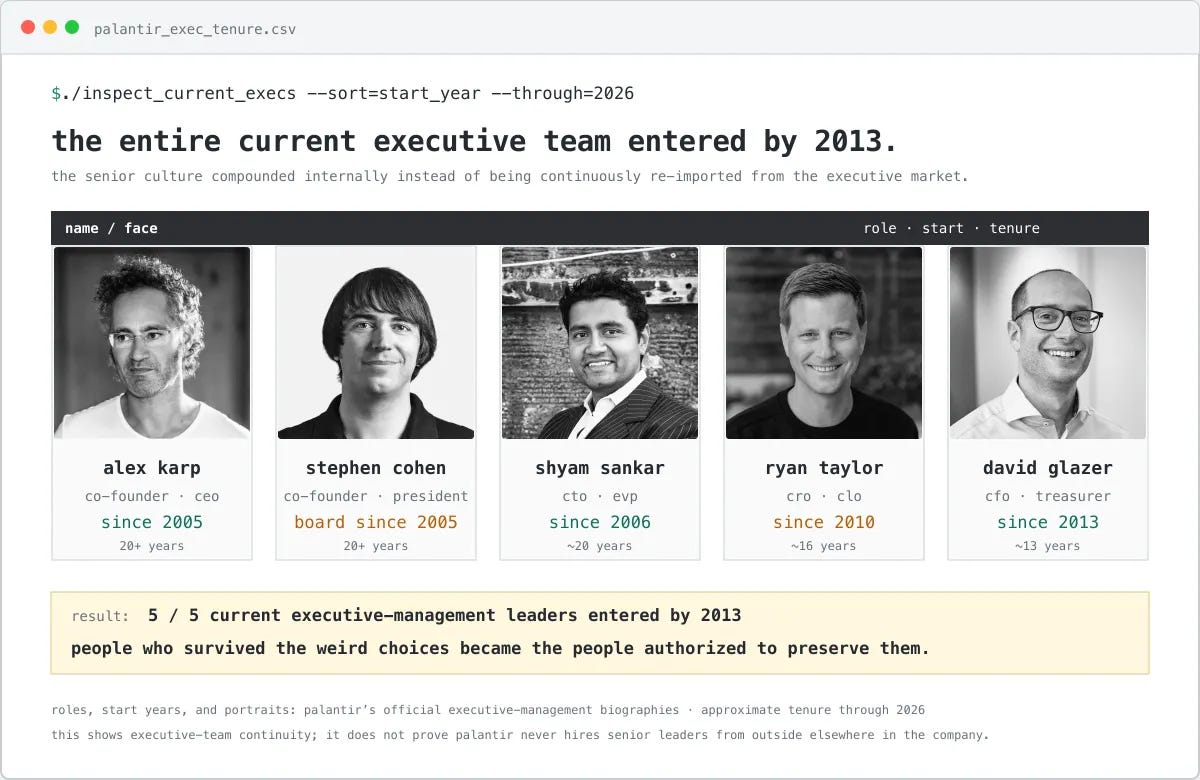Click the 'name / face' column header
This screenshot has width=1200, height=780.
point(111,228)
